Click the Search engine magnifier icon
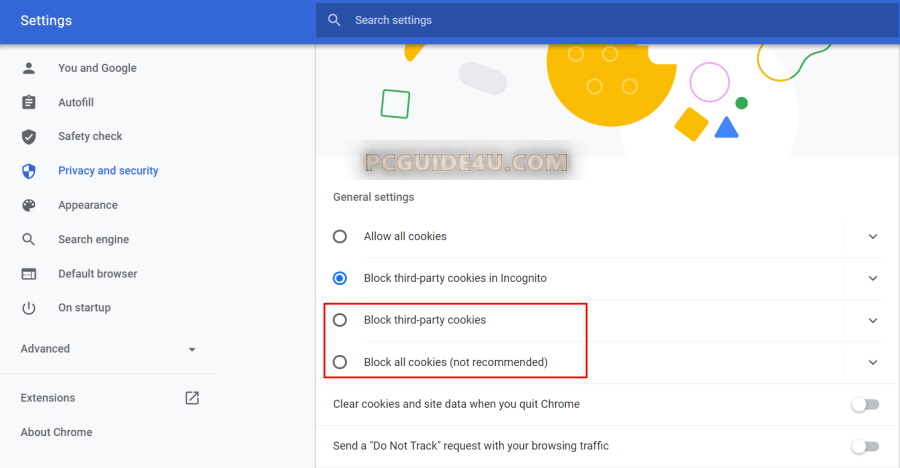This screenshot has width=900, height=468. [29, 239]
